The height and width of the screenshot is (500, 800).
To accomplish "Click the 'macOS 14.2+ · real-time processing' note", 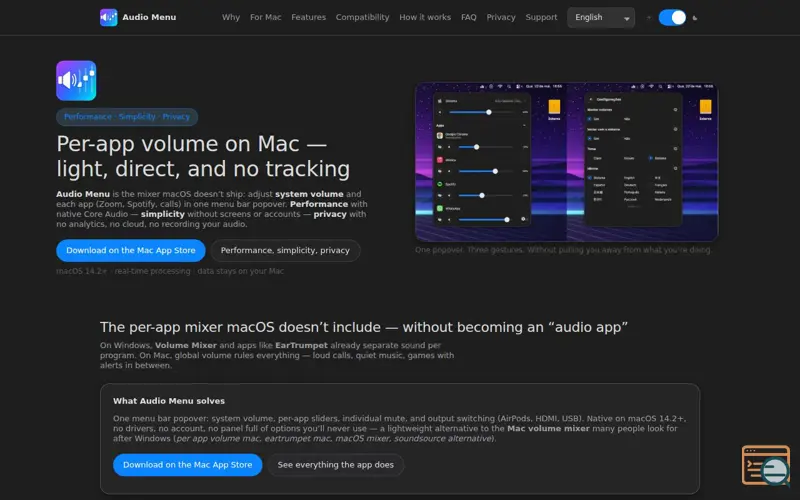I will pyautogui.click(x=170, y=271).
